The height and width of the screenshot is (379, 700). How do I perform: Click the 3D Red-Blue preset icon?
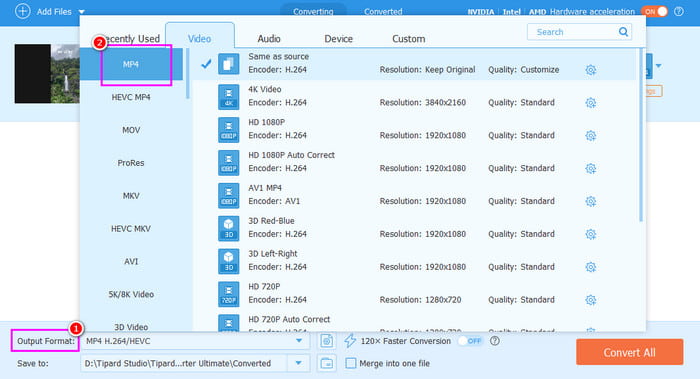click(228, 228)
